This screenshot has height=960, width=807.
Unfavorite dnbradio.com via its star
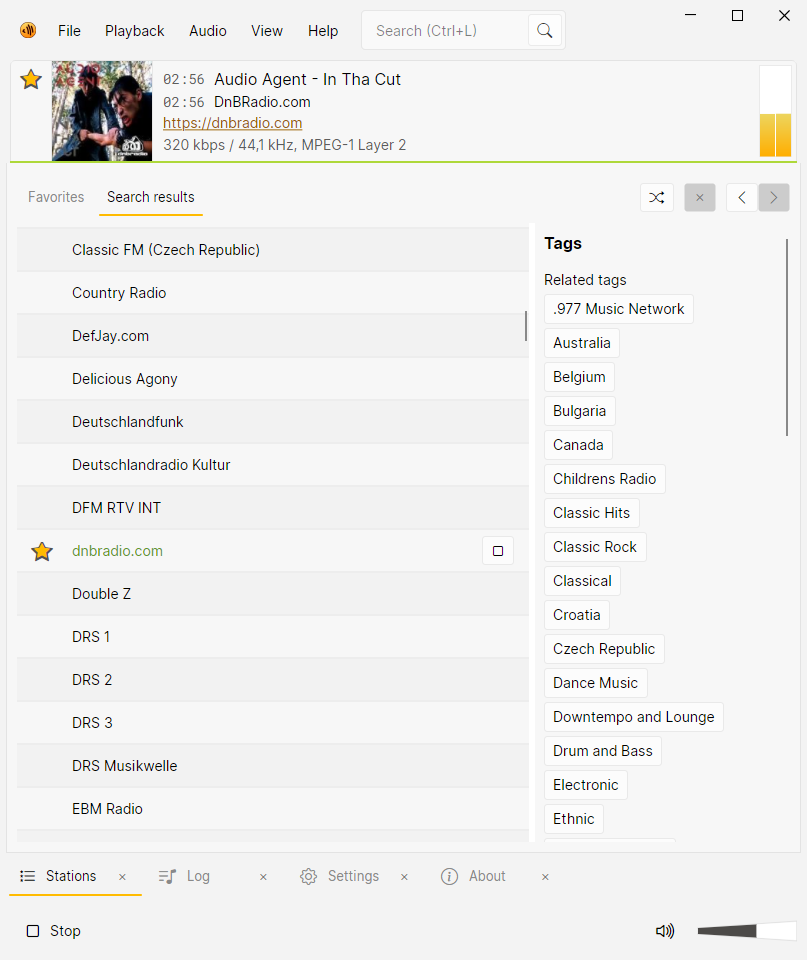point(42,551)
